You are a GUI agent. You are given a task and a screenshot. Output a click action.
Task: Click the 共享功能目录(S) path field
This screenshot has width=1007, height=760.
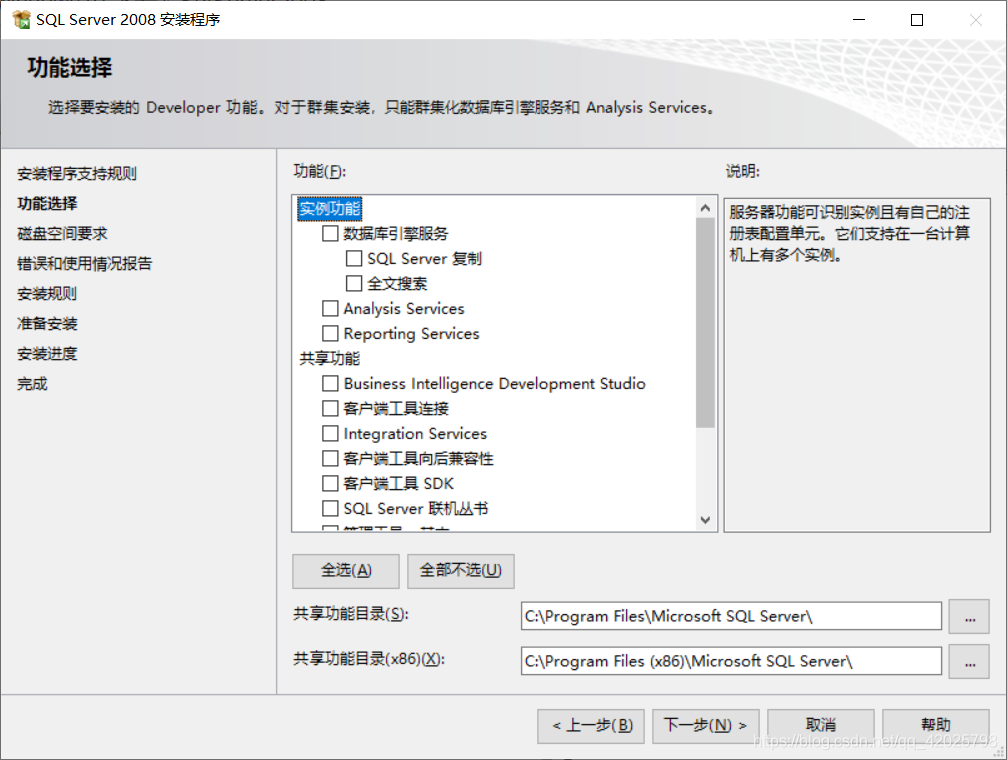(x=731, y=616)
